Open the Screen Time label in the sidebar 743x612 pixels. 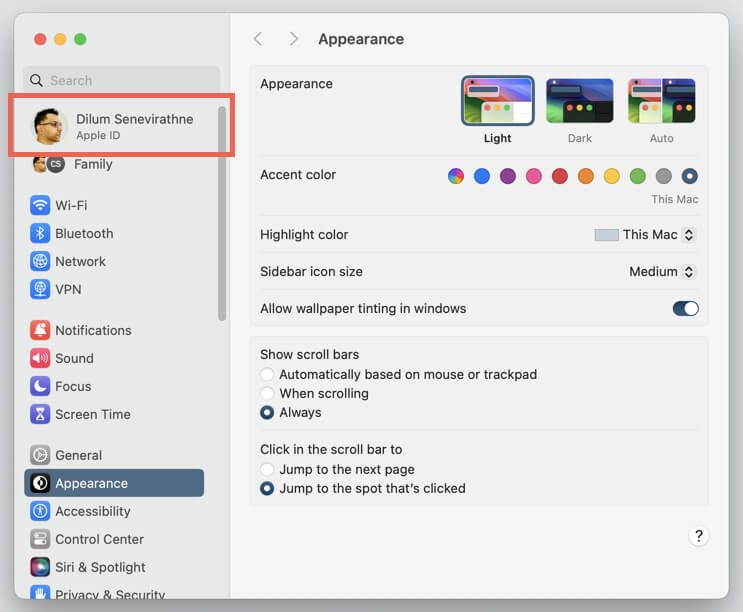coord(93,414)
